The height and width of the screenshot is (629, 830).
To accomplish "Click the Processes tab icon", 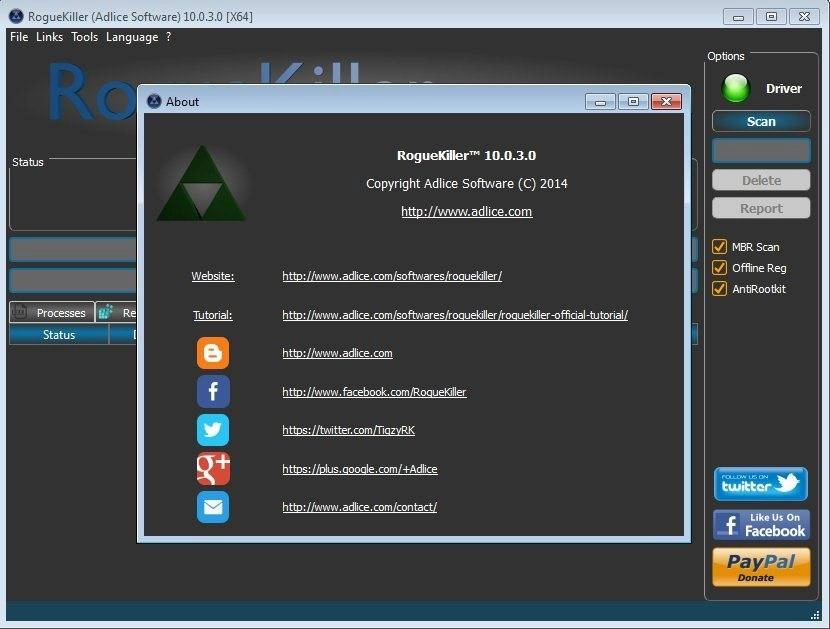I will 19,312.
